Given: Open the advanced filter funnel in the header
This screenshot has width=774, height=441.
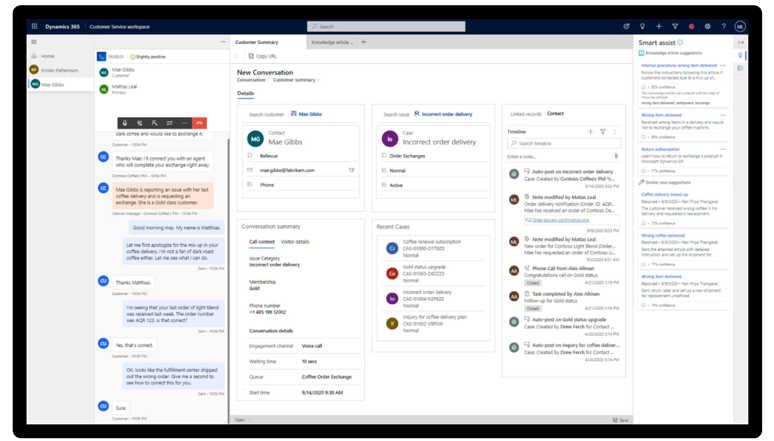Looking at the screenshot, I should [x=675, y=26].
